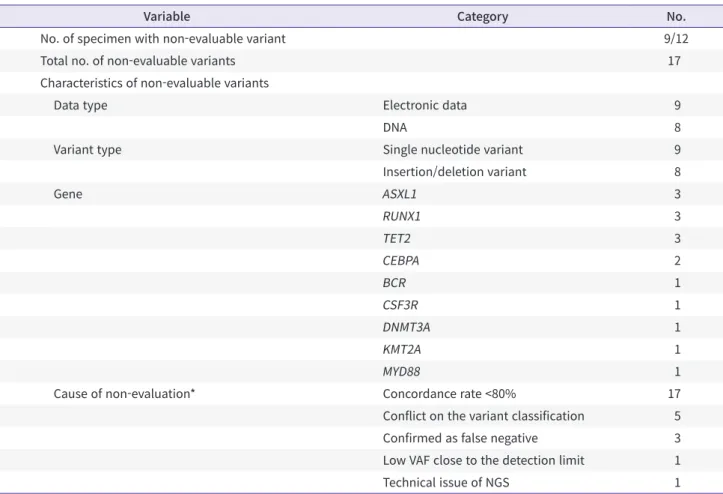Click 'Single nucleotide variant' cell
Screen dimensions: 723x494
452,149
